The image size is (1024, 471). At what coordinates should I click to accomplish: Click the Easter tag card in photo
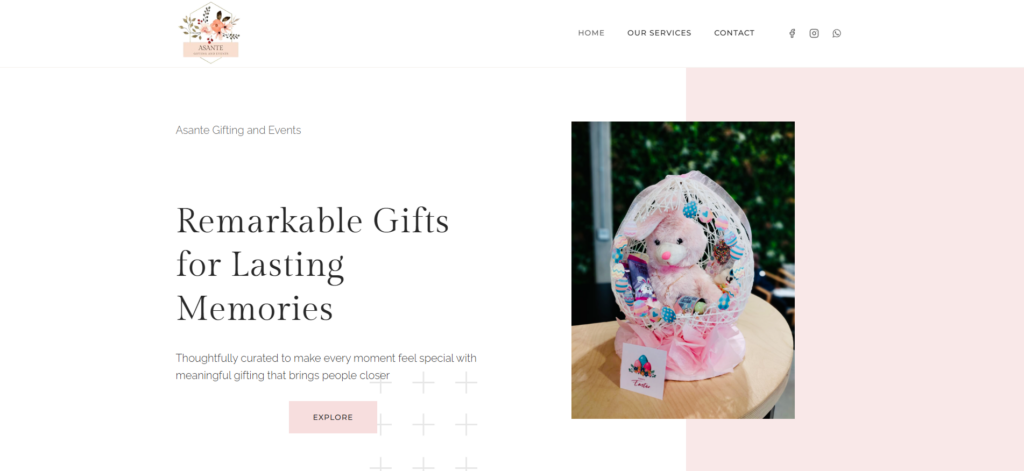coord(643,370)
